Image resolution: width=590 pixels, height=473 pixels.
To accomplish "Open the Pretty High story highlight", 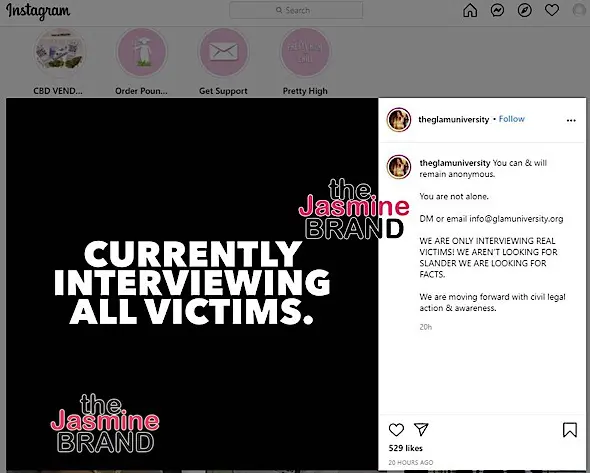I will click(305, 52).
